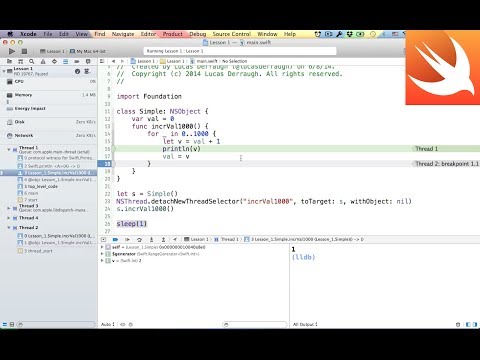Expand the v variable row

click(102, 261)
